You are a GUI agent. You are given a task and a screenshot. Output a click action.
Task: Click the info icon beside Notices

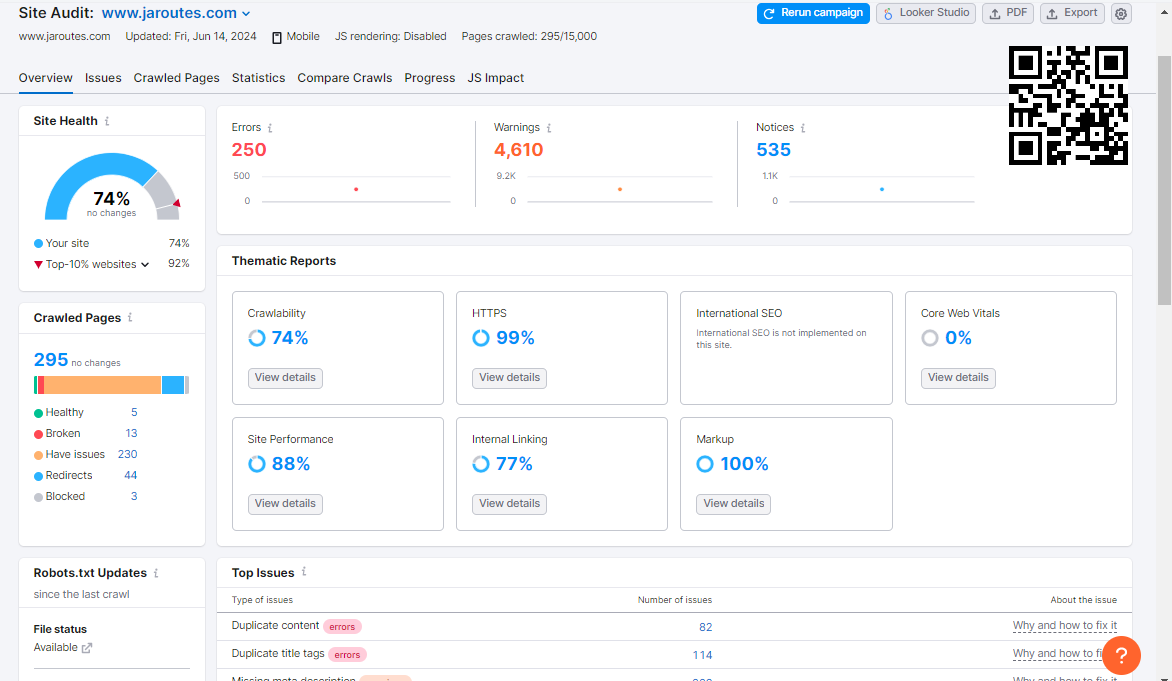(803, 128)
